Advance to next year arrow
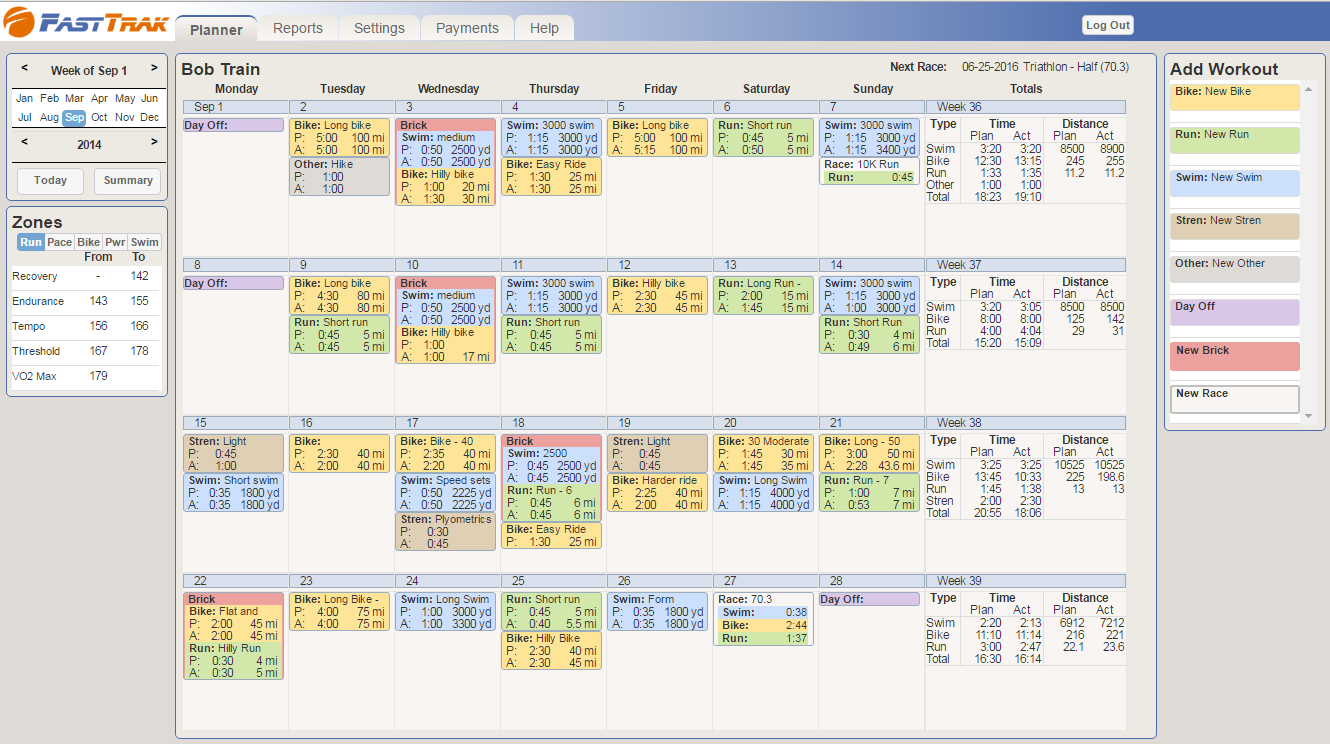The width and height of the screenshot is (1330, 744). coord(154,142)
